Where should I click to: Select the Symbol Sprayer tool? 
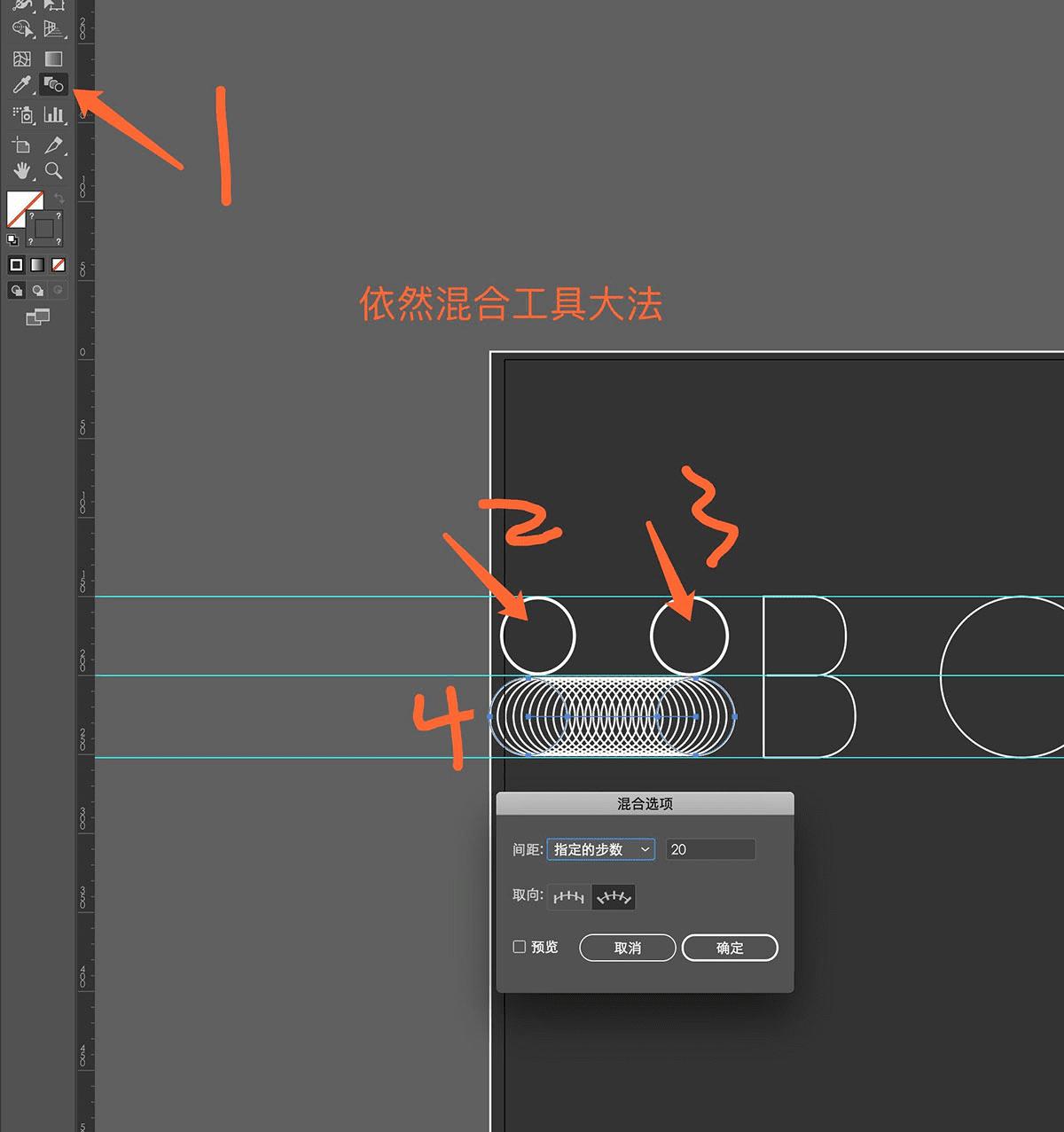(x=22, y=114)
